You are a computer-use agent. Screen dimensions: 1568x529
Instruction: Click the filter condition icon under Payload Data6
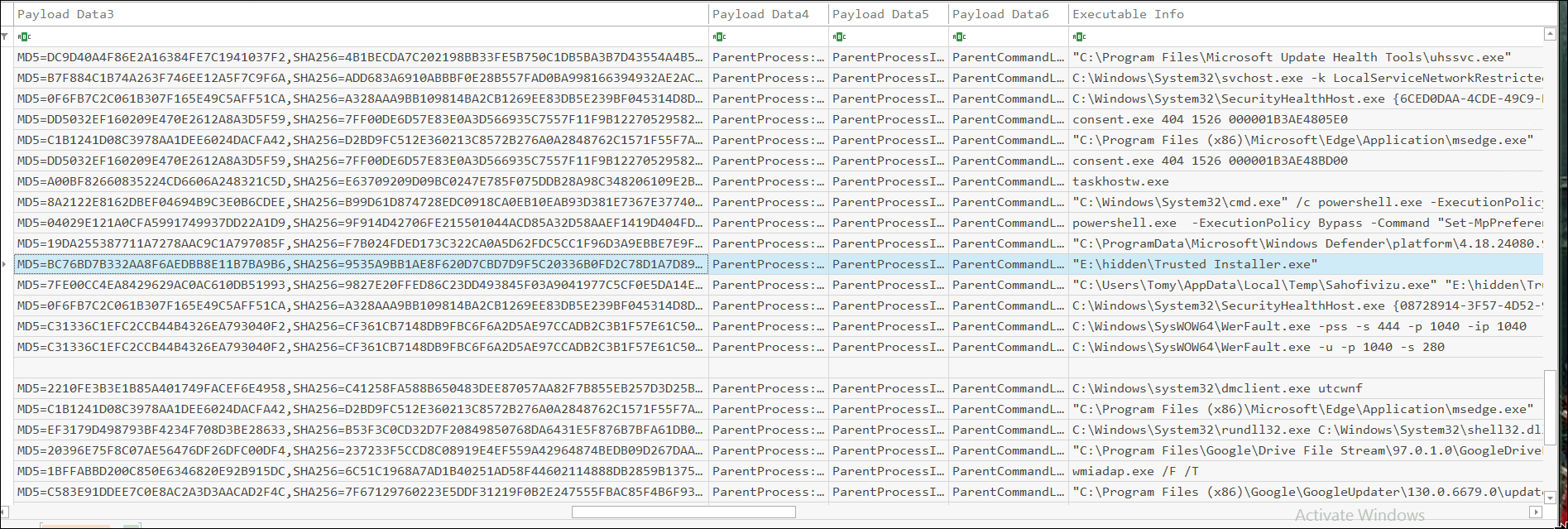(x=959, y=36)
